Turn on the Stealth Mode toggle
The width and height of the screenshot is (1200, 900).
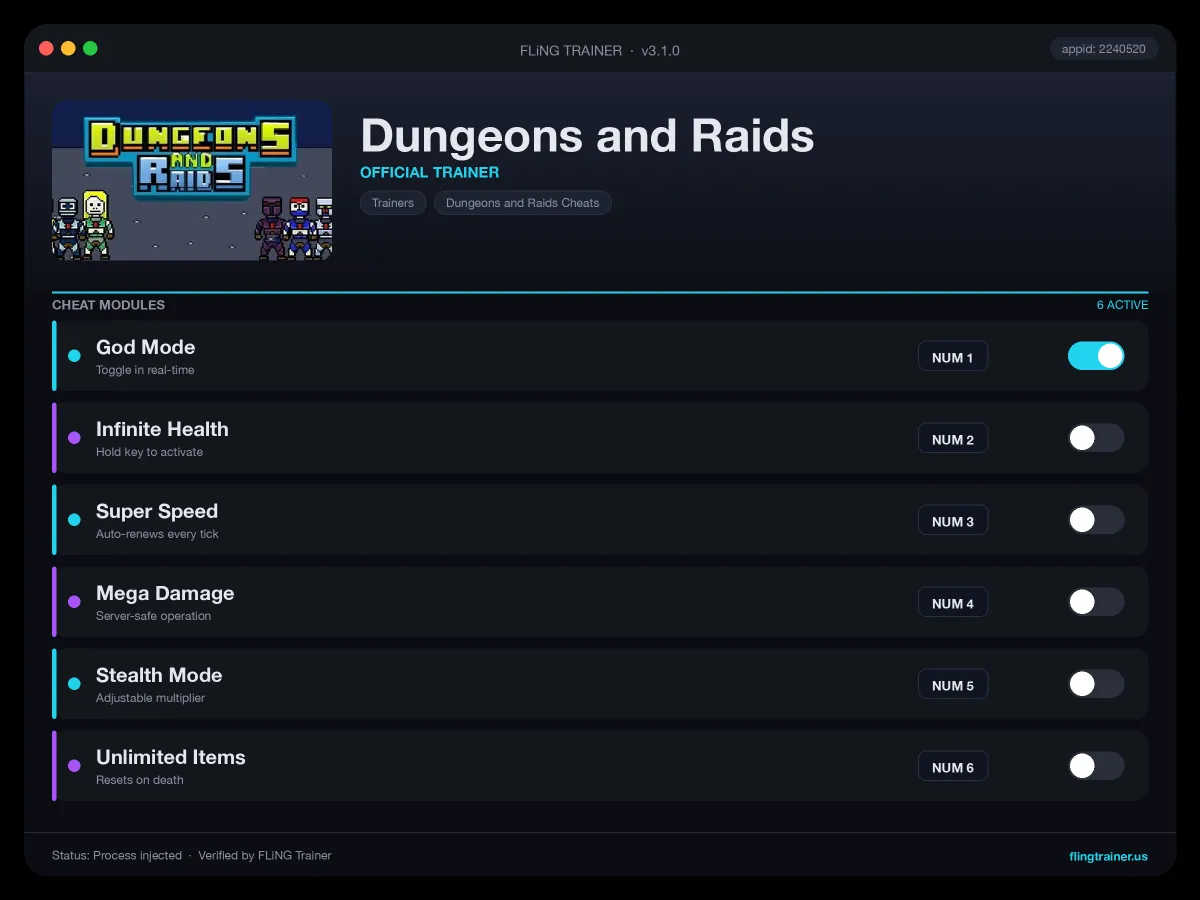(1096, 684)
